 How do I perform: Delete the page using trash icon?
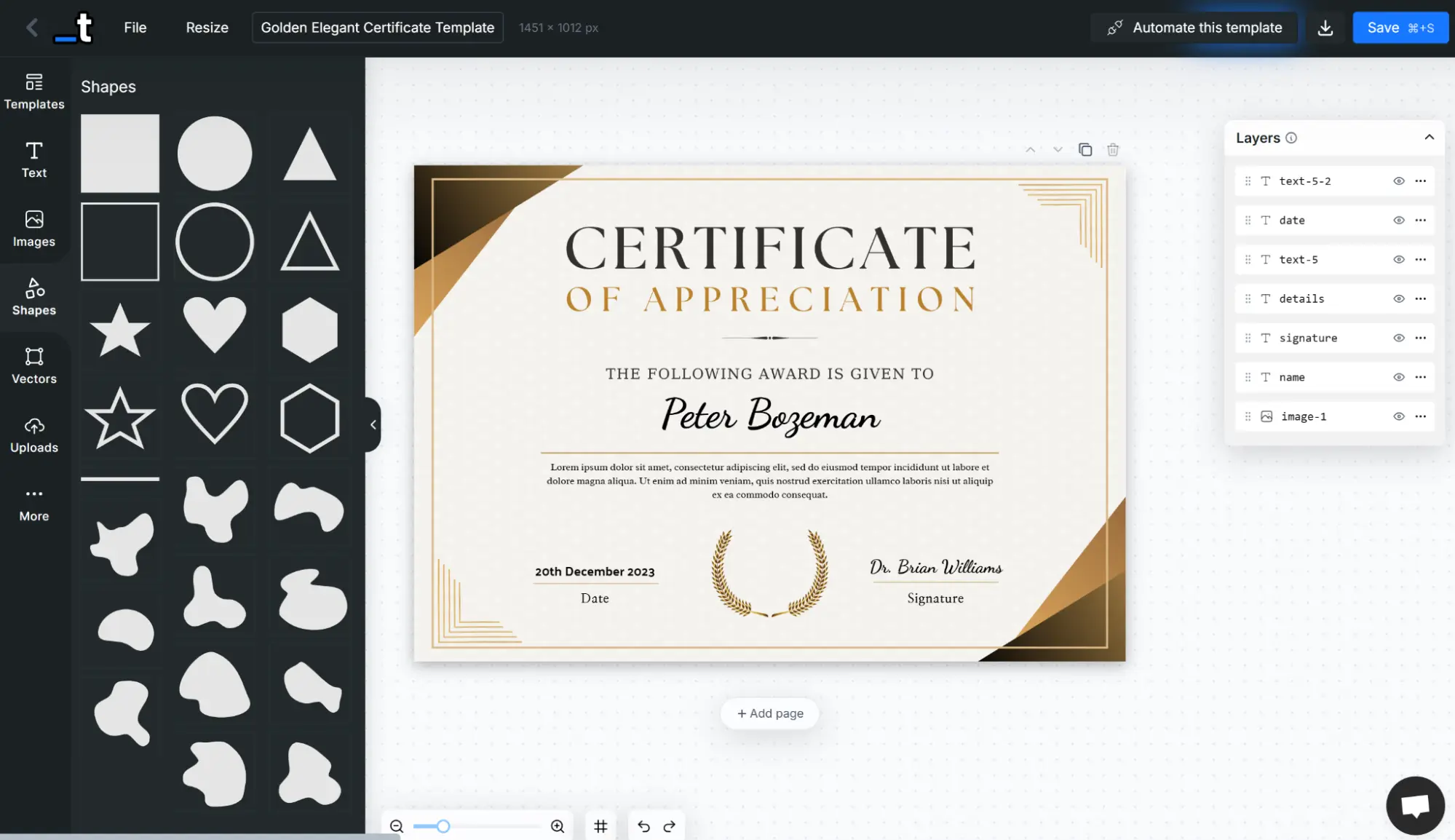1112,149
